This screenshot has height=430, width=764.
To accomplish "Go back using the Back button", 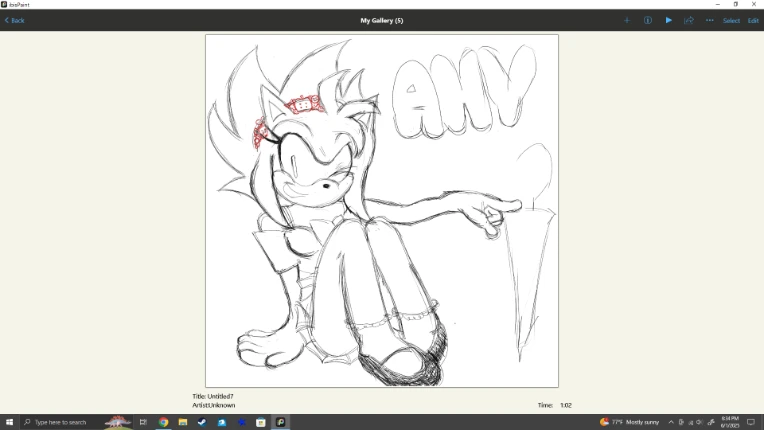I will tap(15, 20).
